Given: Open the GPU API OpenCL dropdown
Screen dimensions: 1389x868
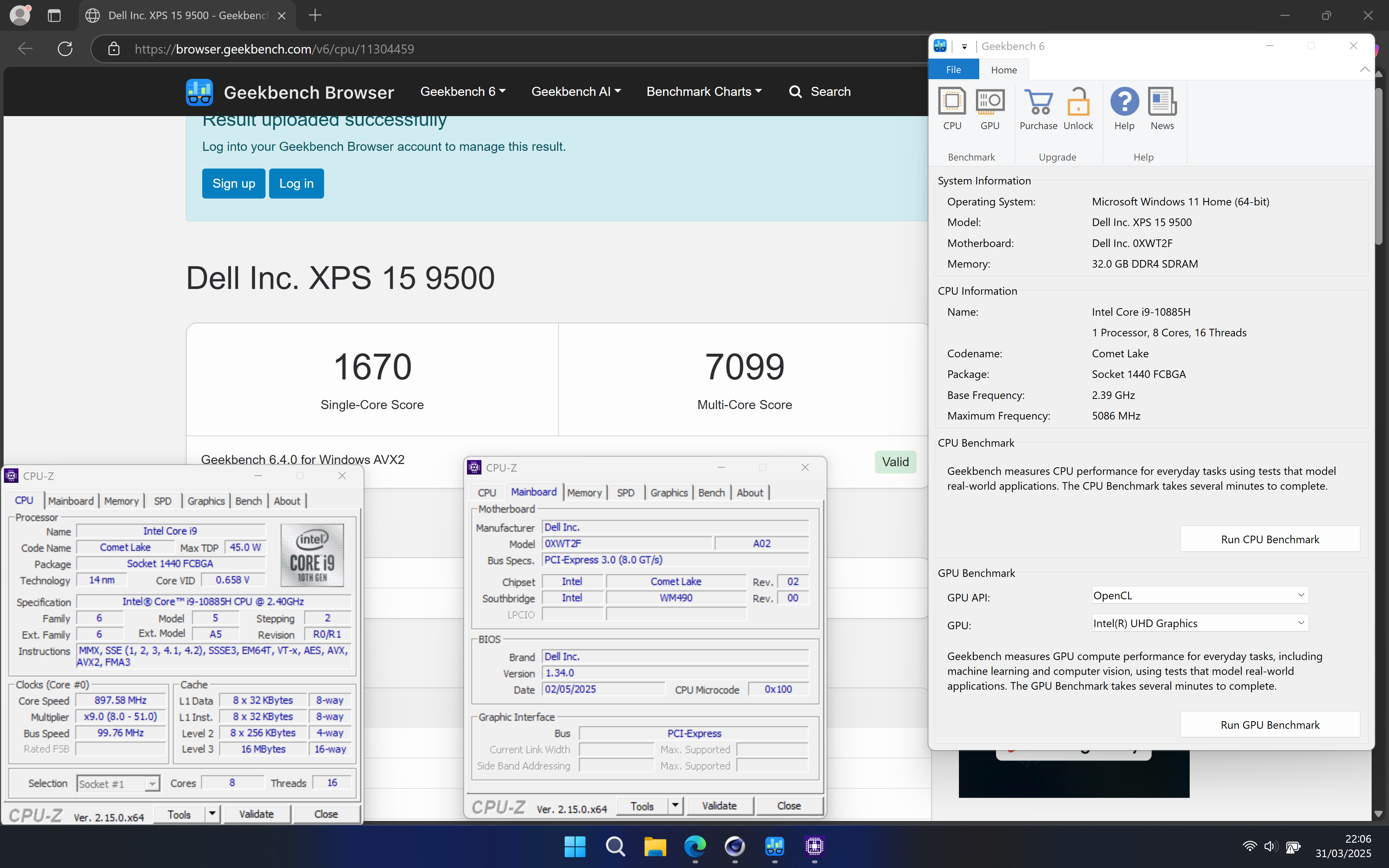Looking at the screenshot, I should (1199, 595).
